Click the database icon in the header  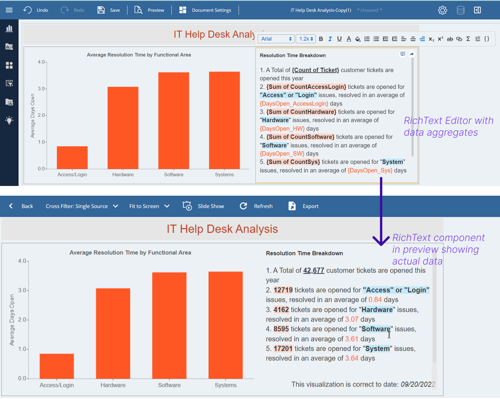pyautogui.click(x=460, y=10)
